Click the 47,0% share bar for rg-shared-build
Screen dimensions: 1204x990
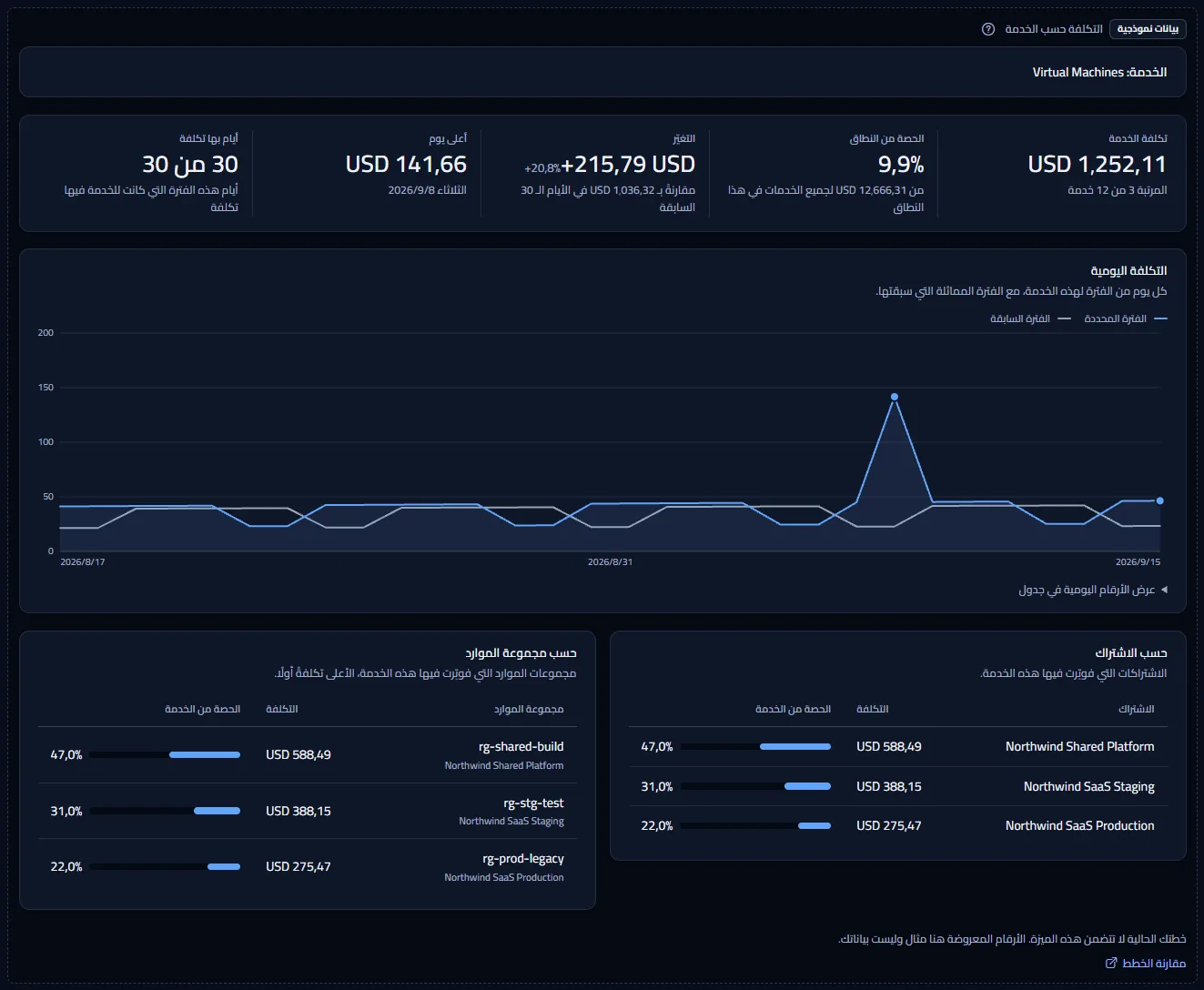(x=165, y=754)
